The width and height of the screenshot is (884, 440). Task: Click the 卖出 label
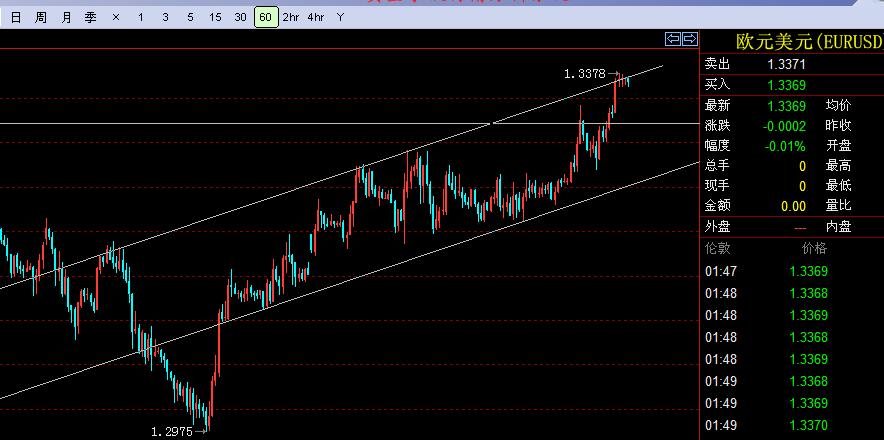[717, 64]
